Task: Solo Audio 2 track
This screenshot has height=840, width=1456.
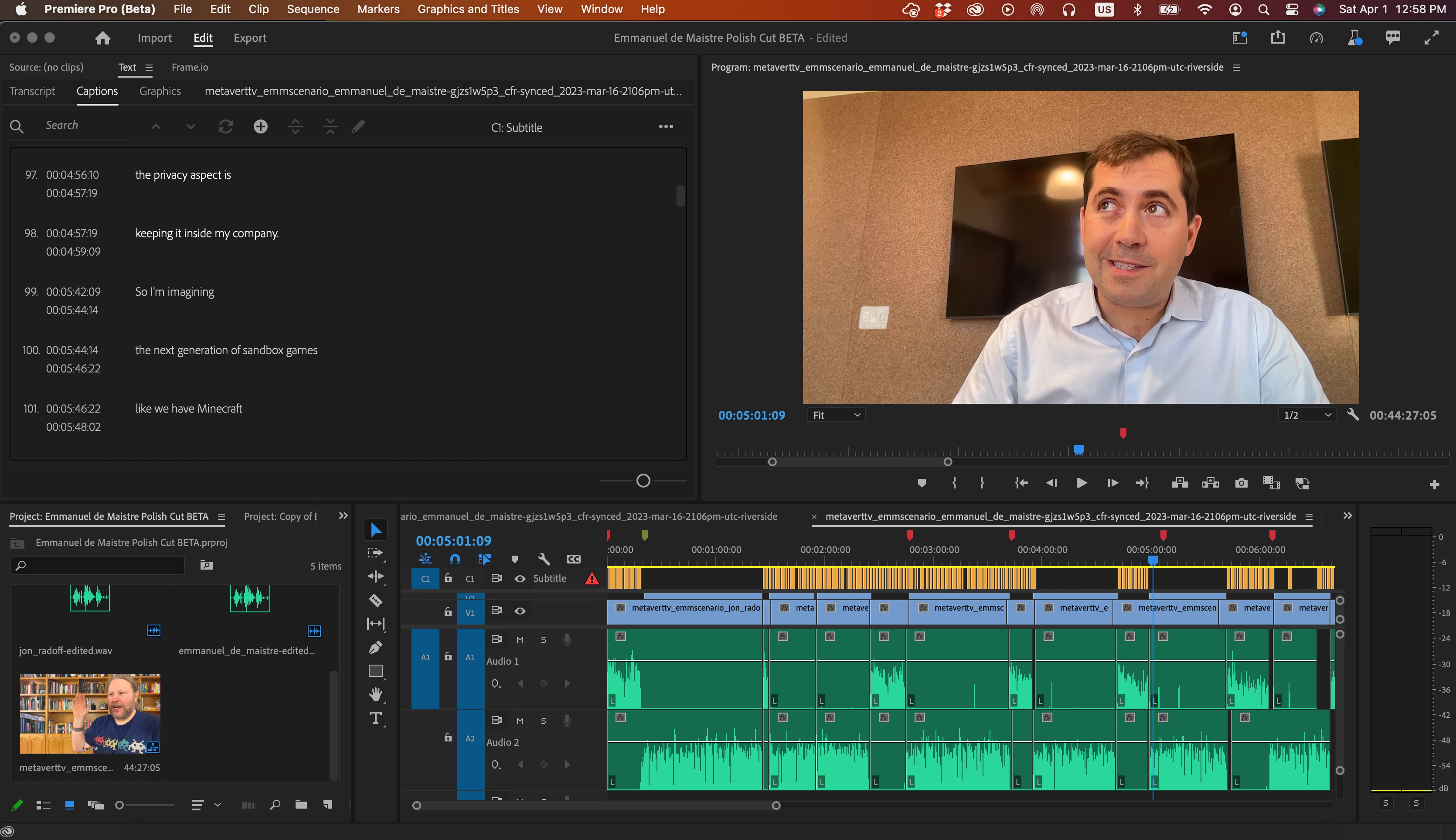Action: tap(543, 720)
